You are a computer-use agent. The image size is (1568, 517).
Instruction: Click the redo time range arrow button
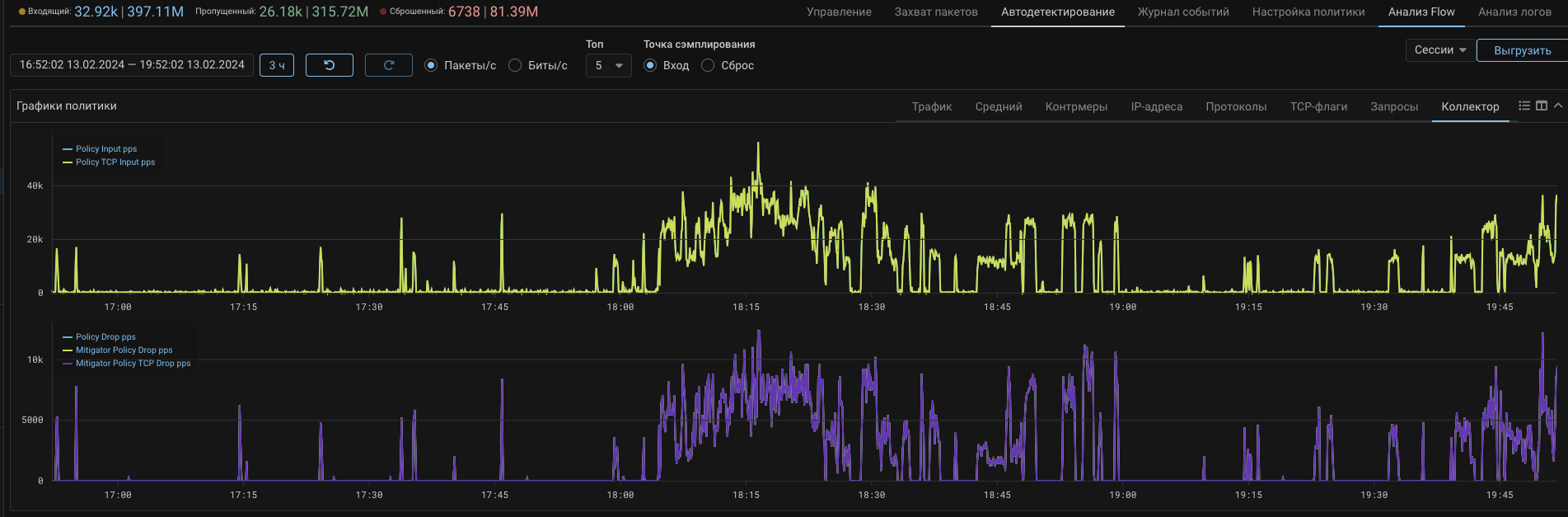pyautogui.click(x=388, y=65)
